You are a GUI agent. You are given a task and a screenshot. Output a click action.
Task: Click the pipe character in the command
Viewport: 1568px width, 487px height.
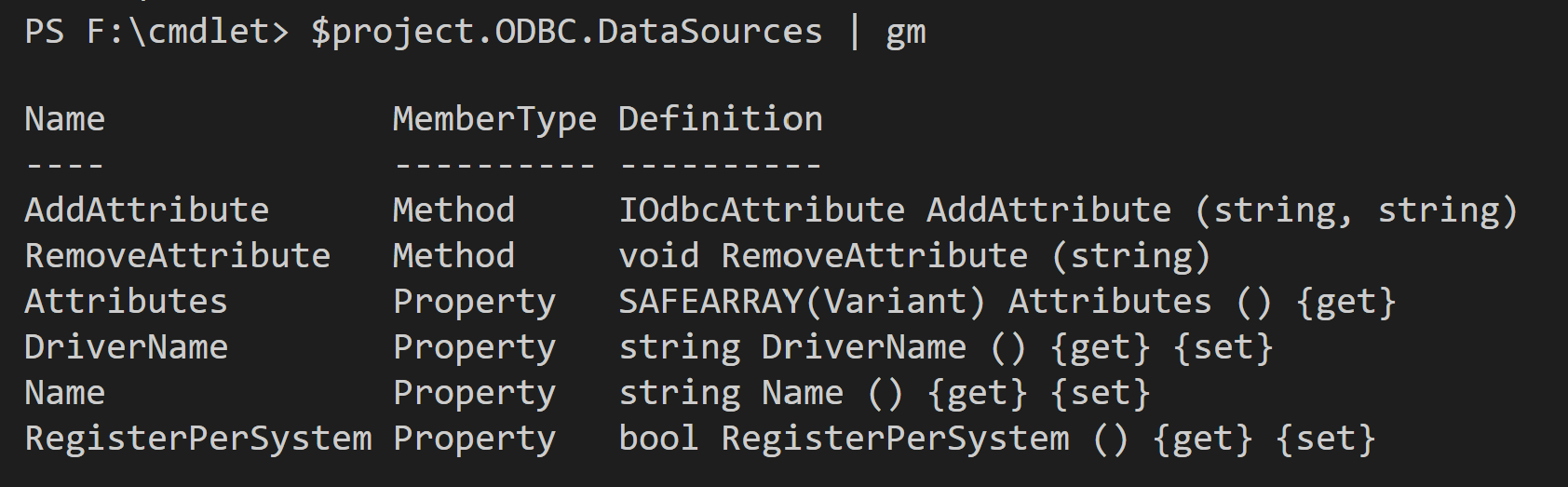[855, 32]
